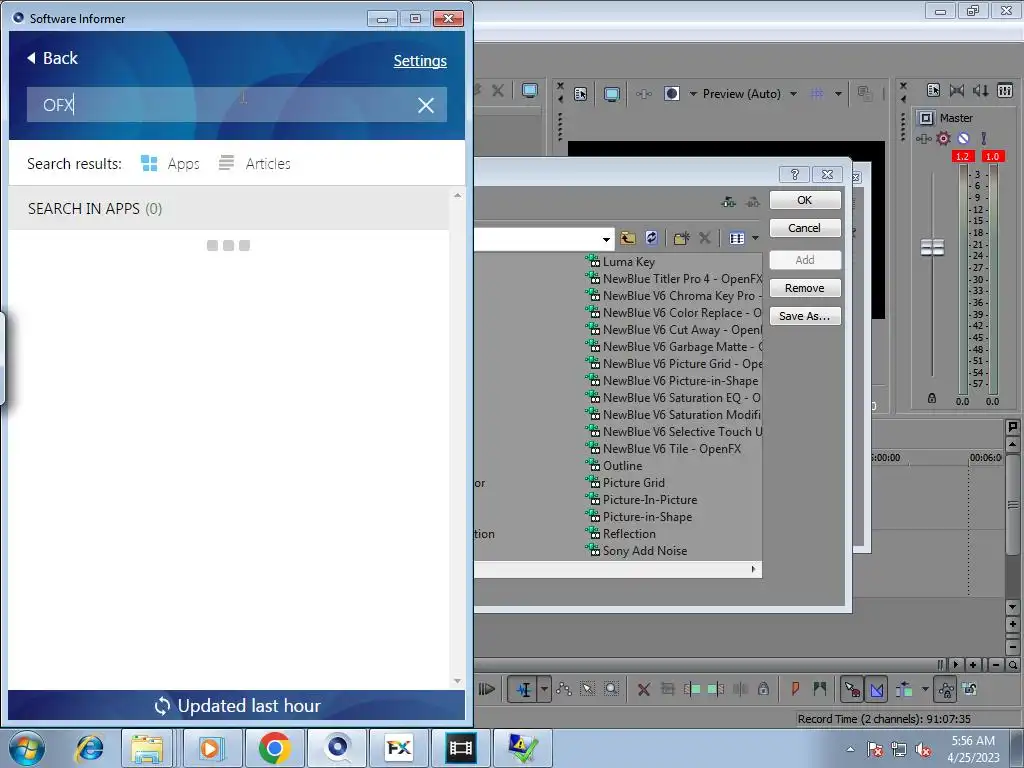Screen dimensions: 1024x768
Task: Click the move plug-in left chain icon
Action: tap(728, 202)
